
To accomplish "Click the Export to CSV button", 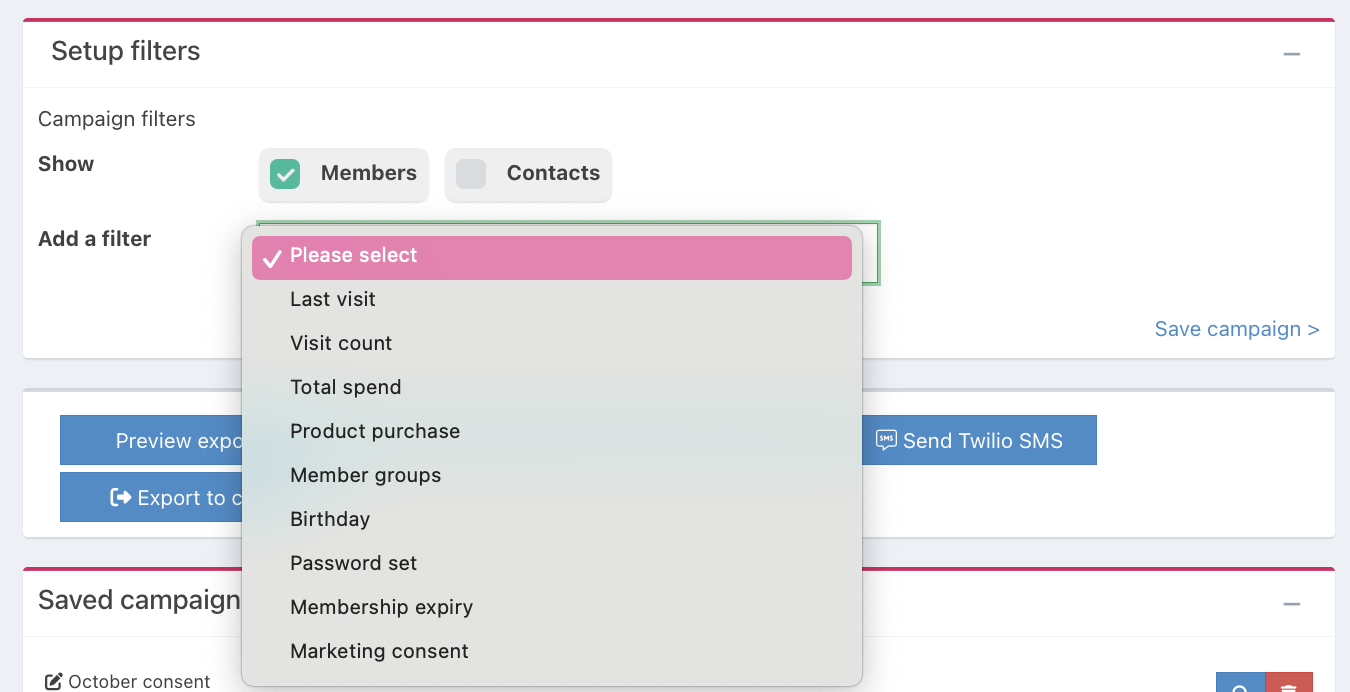I will (150, 498).
